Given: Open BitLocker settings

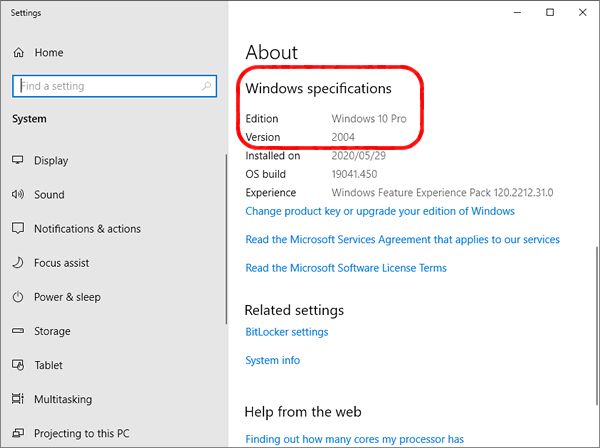Looking at the screenshot, I should click(x=287, y=332).
